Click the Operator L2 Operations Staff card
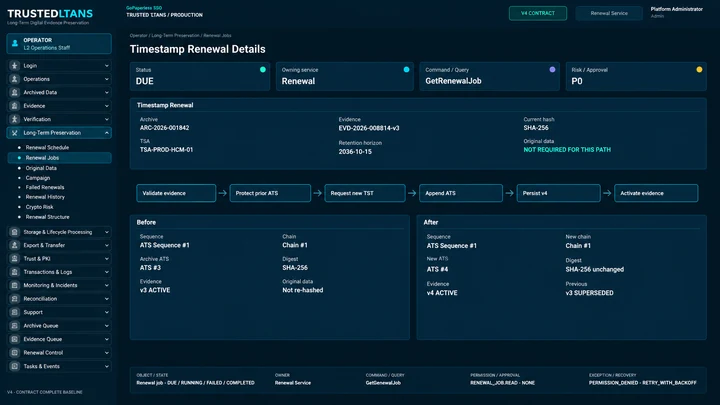The image size is (720, 405). pos(59,44)
